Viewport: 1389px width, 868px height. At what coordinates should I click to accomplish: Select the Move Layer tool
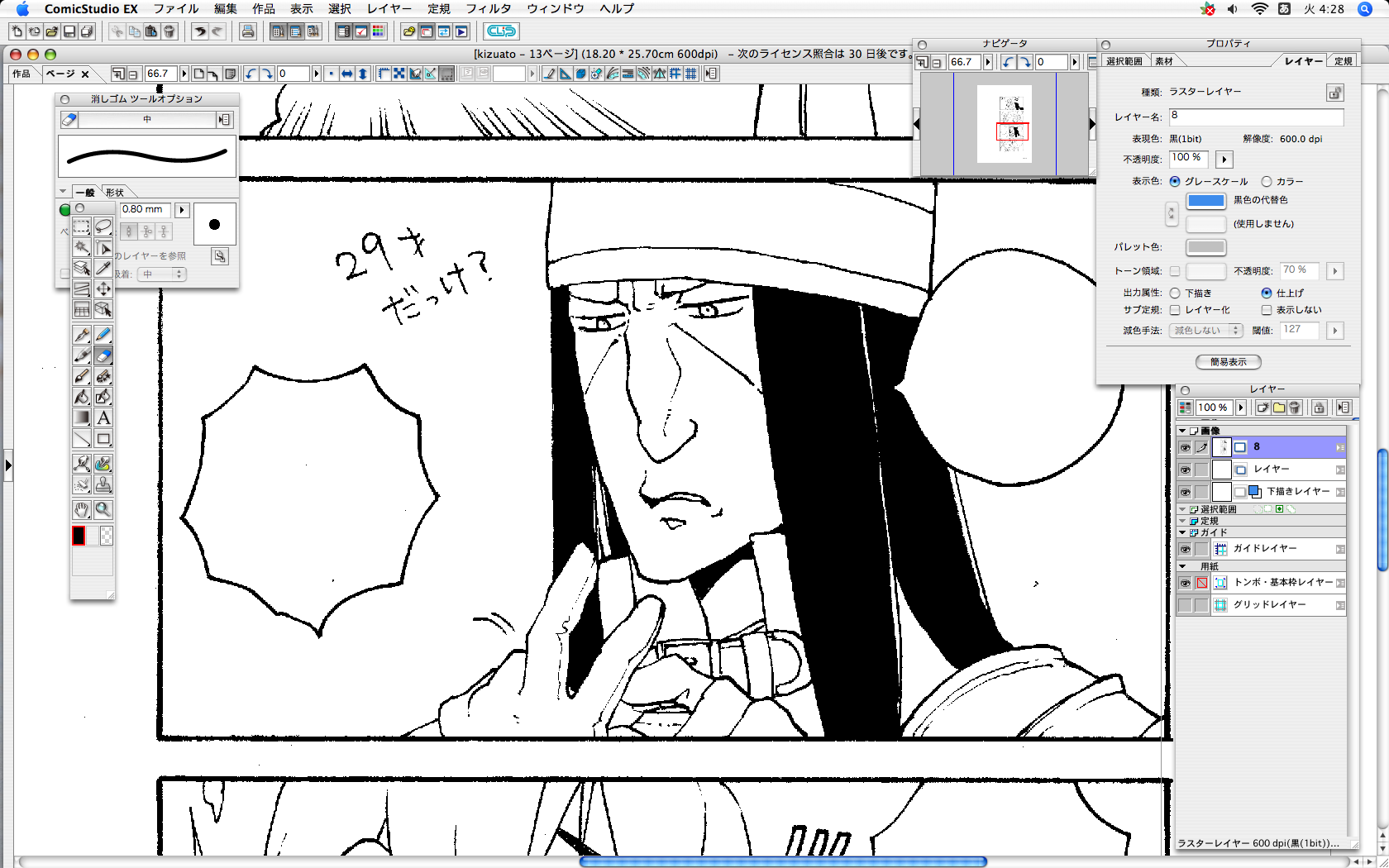103,289
